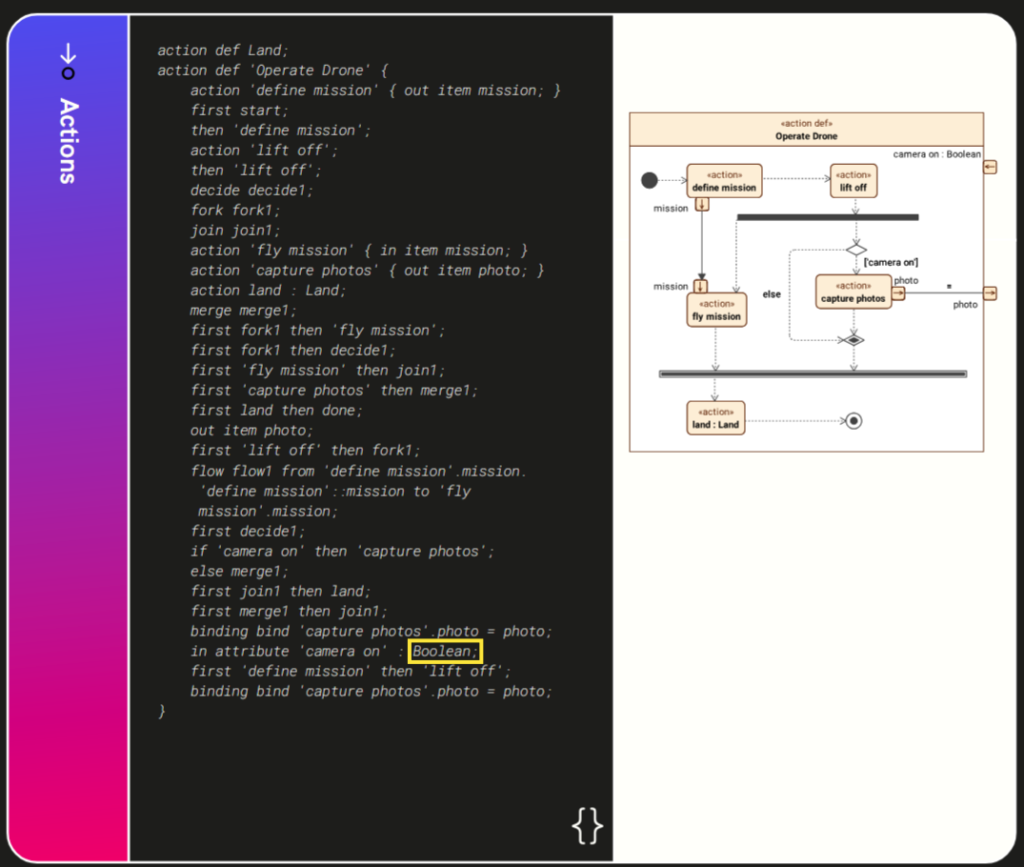Image resolution: width=1024 pixels, height=867 pixels.
Task: Select the black initial start node
Action: pos(649,180)
